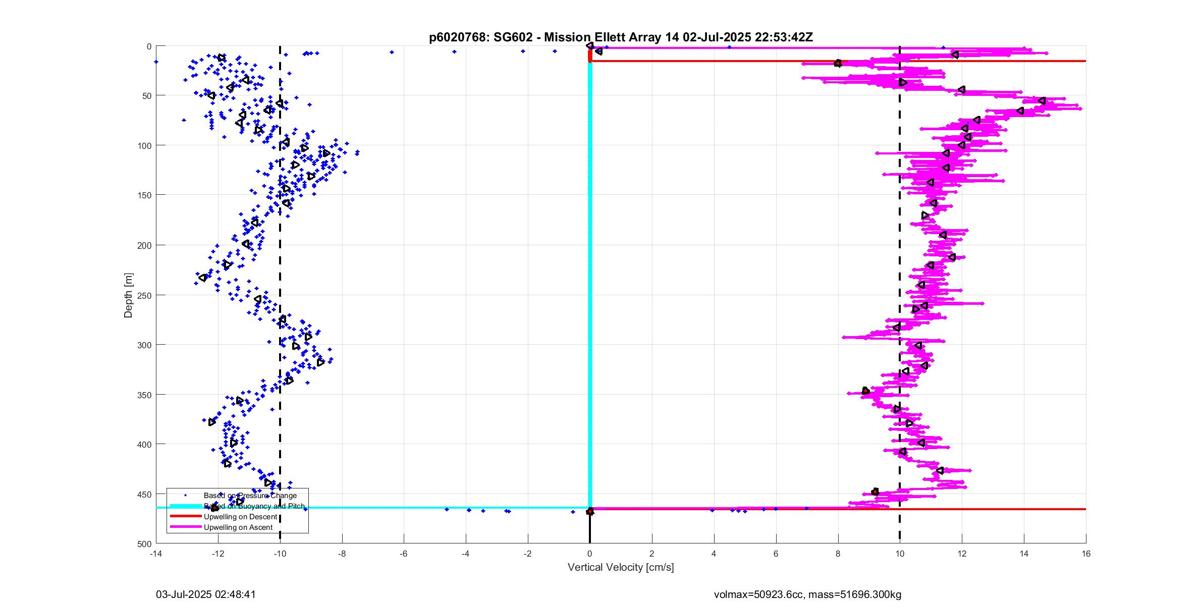This screenshot has width=1200, height=611.
Task: Click x-axis tick label '-14'
Action: 156,553
